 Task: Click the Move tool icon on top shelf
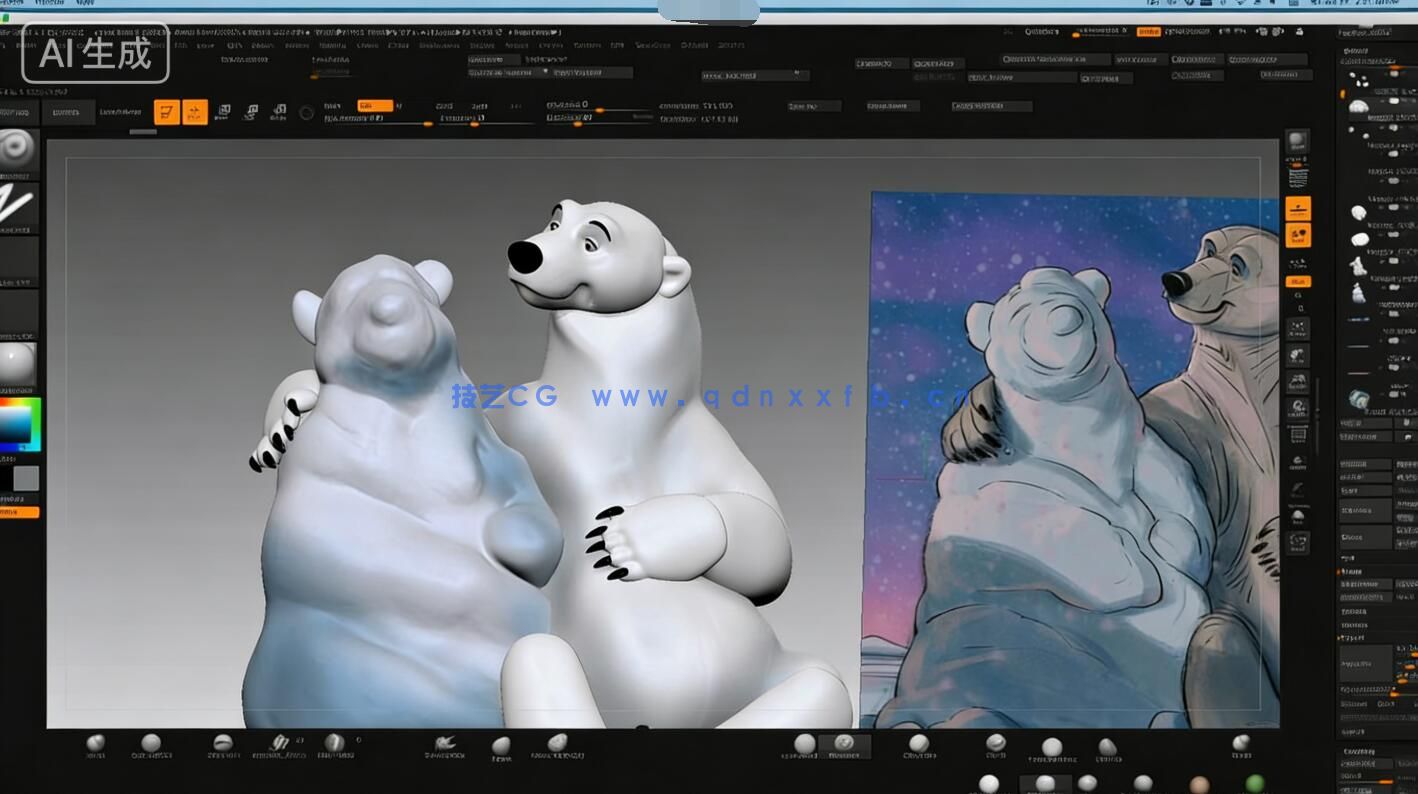[225, 112]
